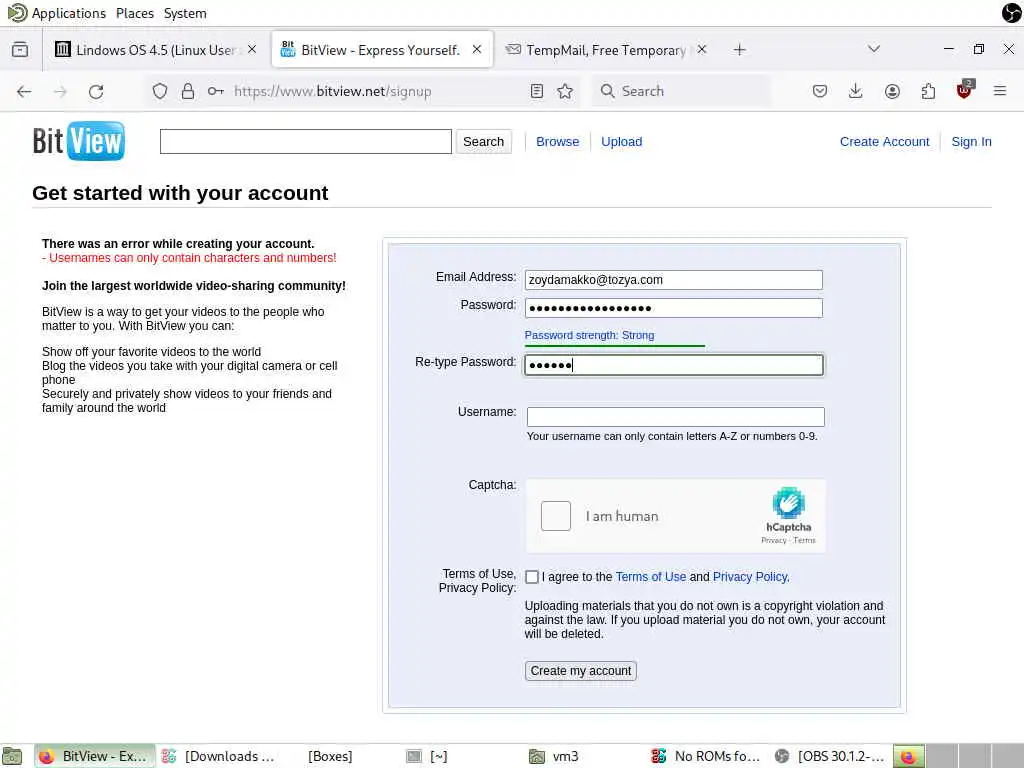Image resolution: width=1024 pixels, height=768 pixels.
Task: Open the OBS 30.1.2 taskbar entry
Action: (x=830, y=756)
